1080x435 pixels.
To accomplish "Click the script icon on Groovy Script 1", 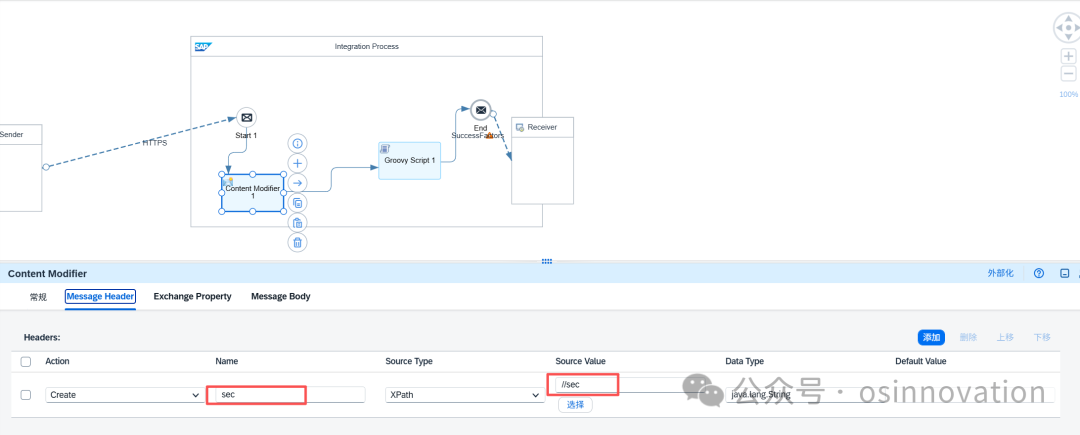I will pyautogui.click(x=385, y=149).
